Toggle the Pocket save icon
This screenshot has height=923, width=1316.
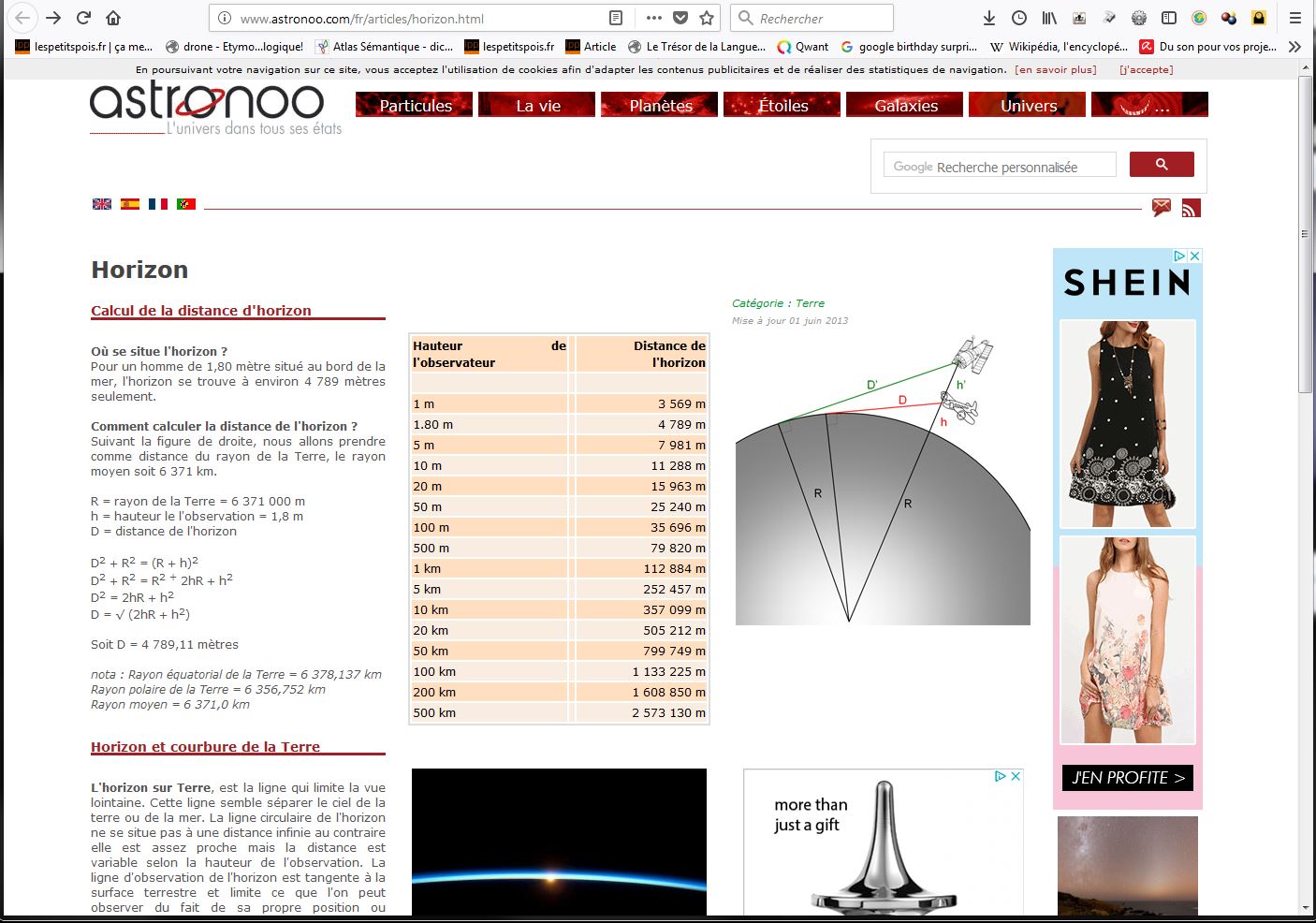point(680,18)
